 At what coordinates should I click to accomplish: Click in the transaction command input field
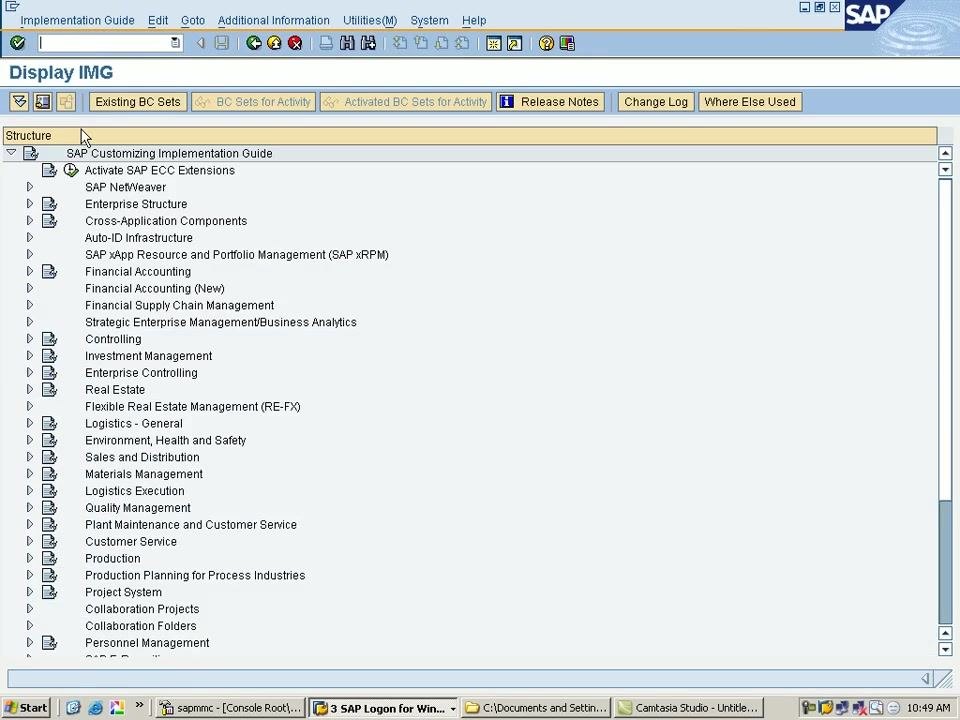click(x=103, y=43)
